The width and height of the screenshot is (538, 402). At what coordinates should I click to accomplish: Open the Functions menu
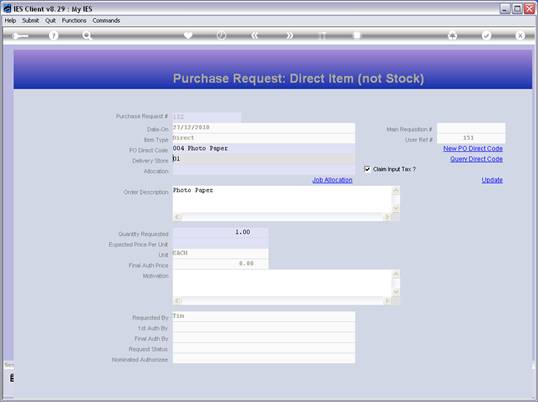click(x=74, y=21)
